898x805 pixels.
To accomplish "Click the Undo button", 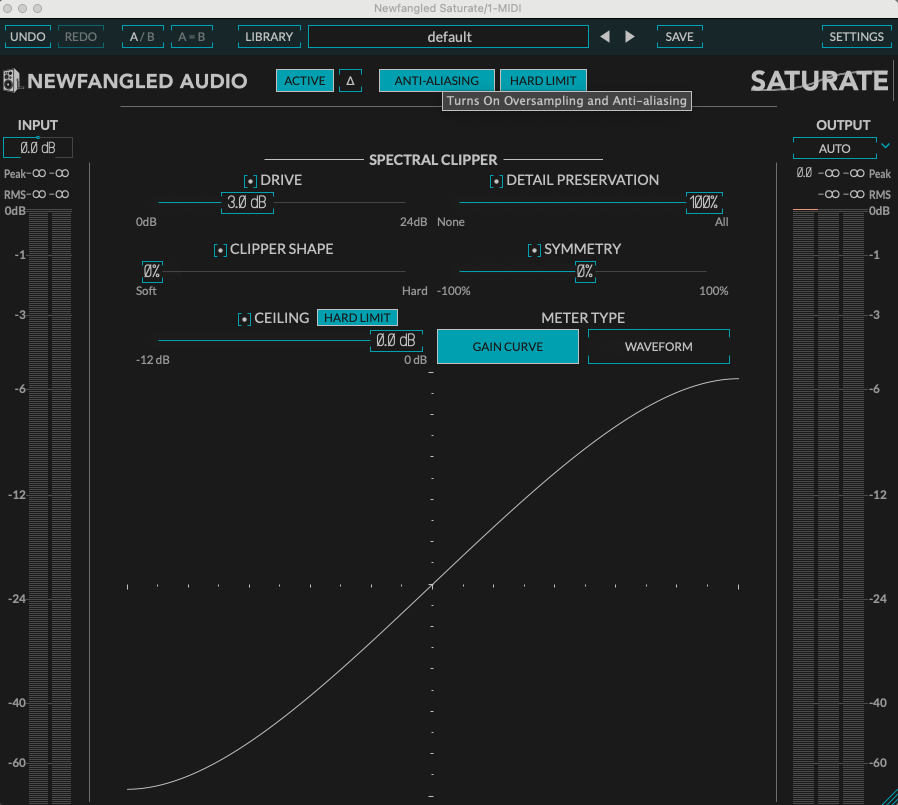I will (x=27, y=37).
